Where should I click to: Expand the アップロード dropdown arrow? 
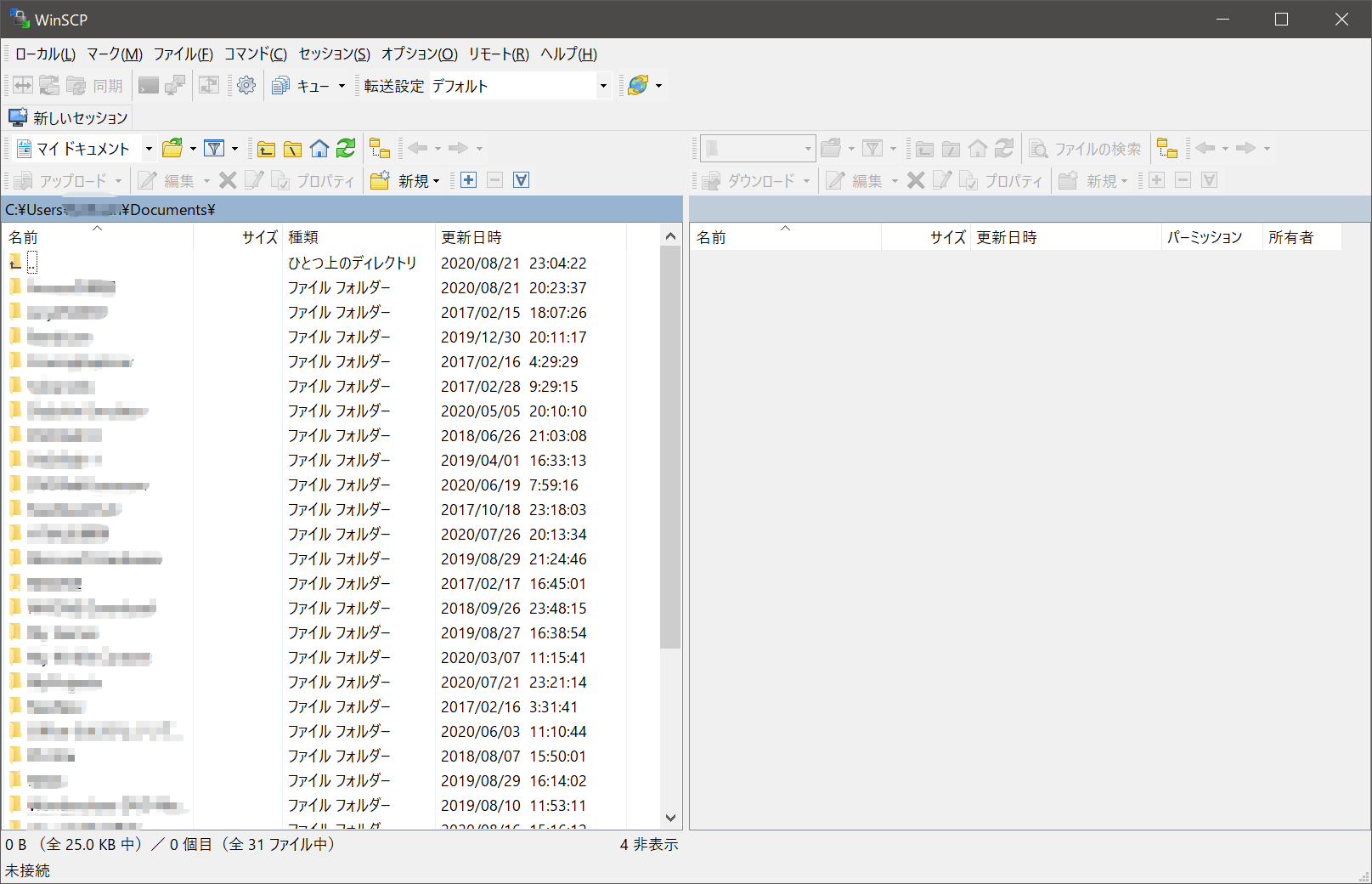point(118,181)
